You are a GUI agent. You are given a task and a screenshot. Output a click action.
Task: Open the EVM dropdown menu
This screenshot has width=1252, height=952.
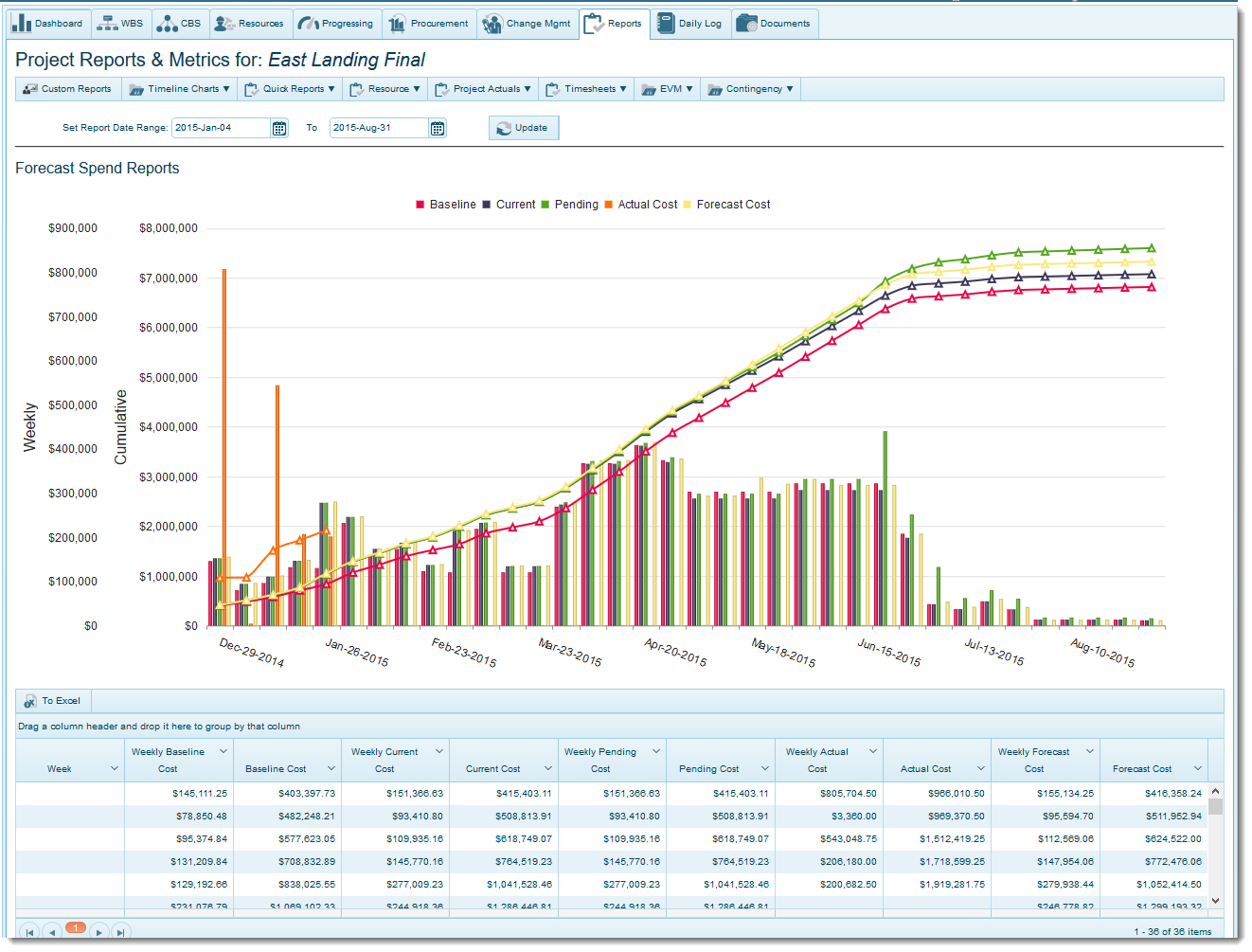[x=669, y=89]
